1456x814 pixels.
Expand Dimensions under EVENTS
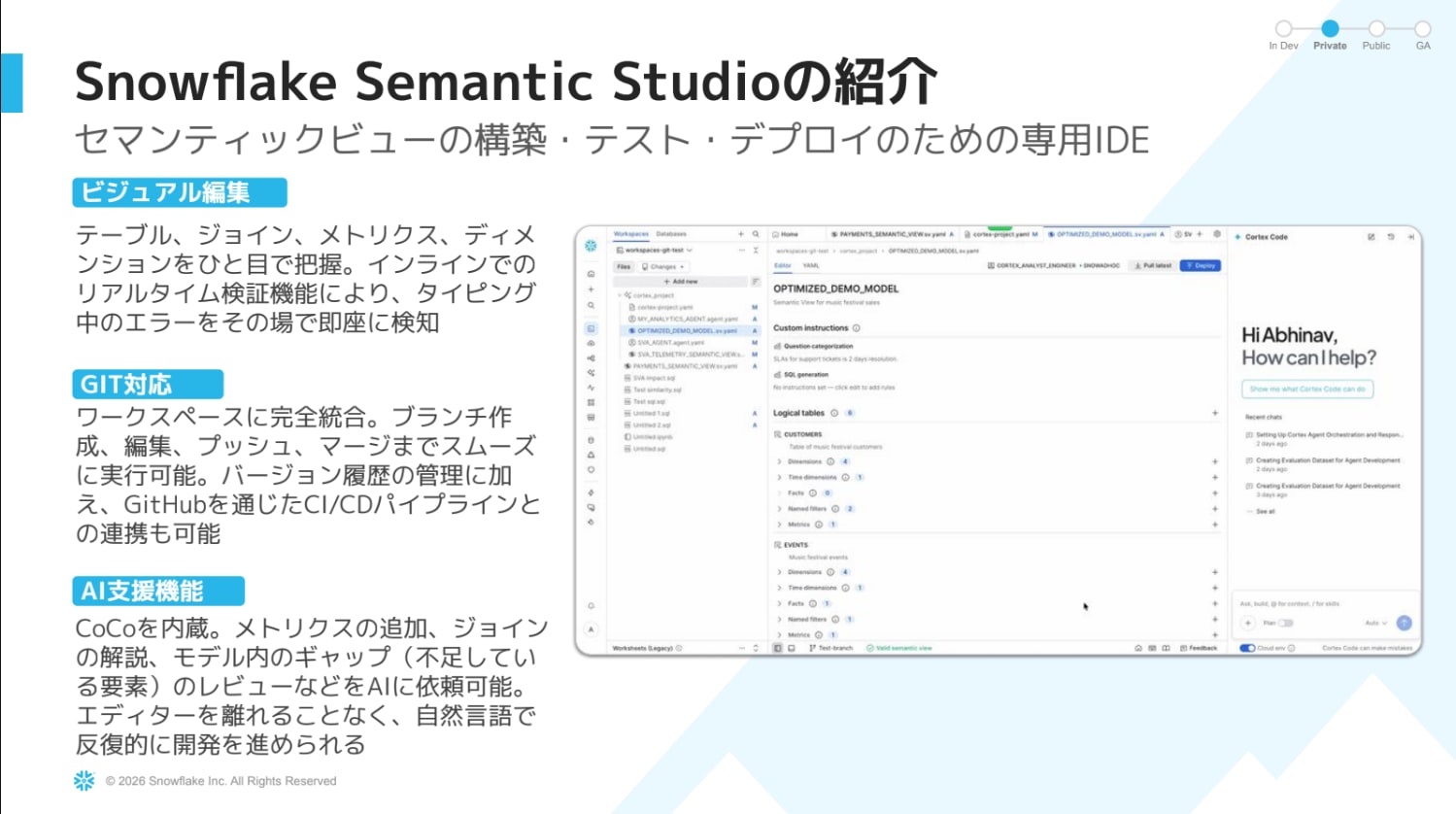point(779,572)
